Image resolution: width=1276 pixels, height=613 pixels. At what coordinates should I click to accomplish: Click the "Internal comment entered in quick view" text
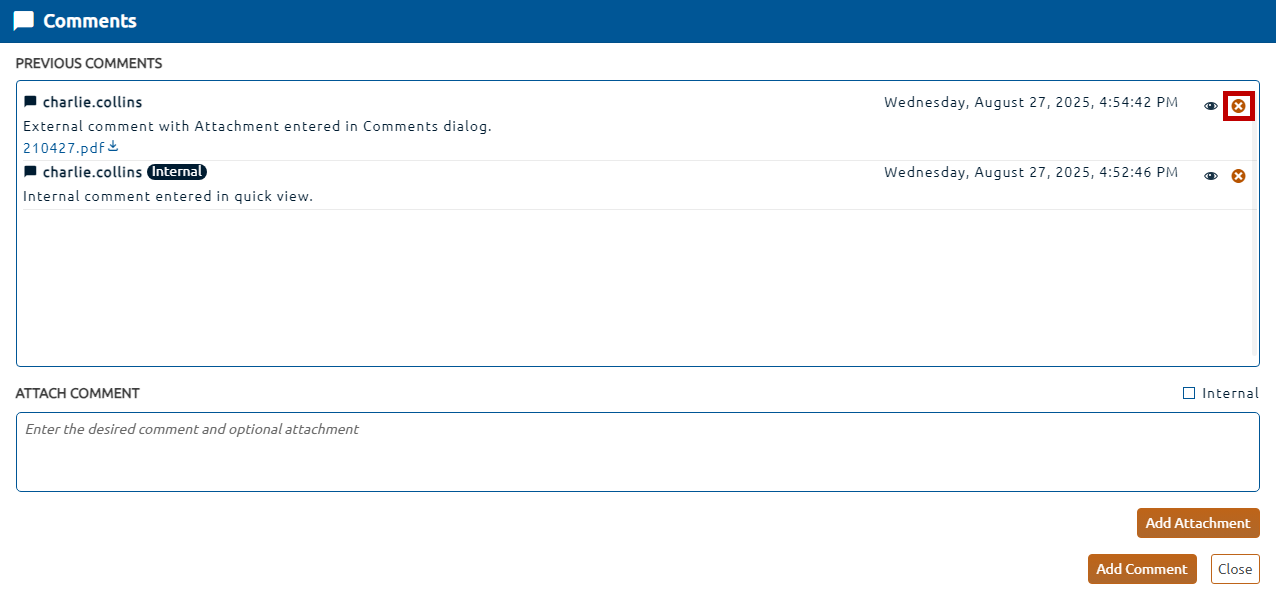coord(168,196)
